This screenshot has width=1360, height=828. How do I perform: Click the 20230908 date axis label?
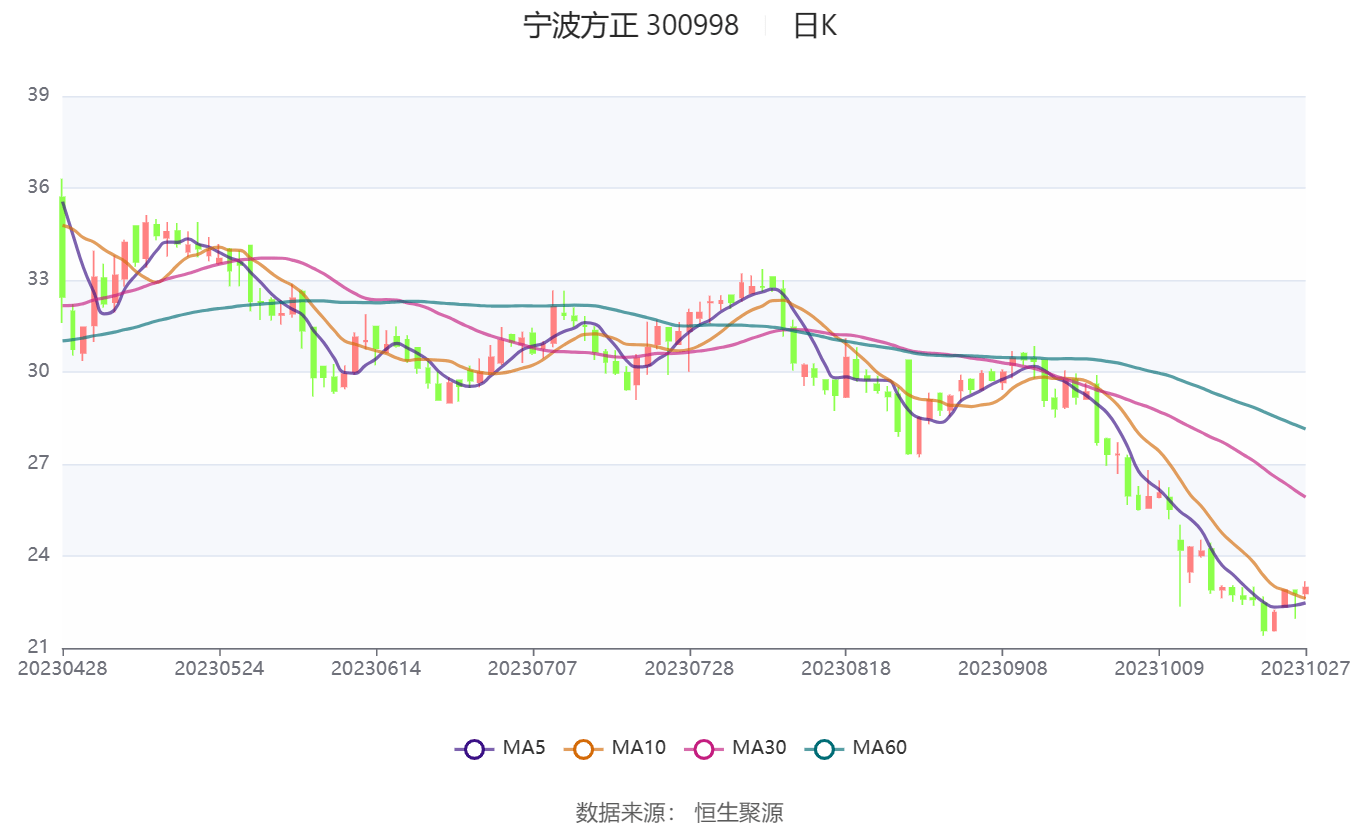[x=1003, y=667]
